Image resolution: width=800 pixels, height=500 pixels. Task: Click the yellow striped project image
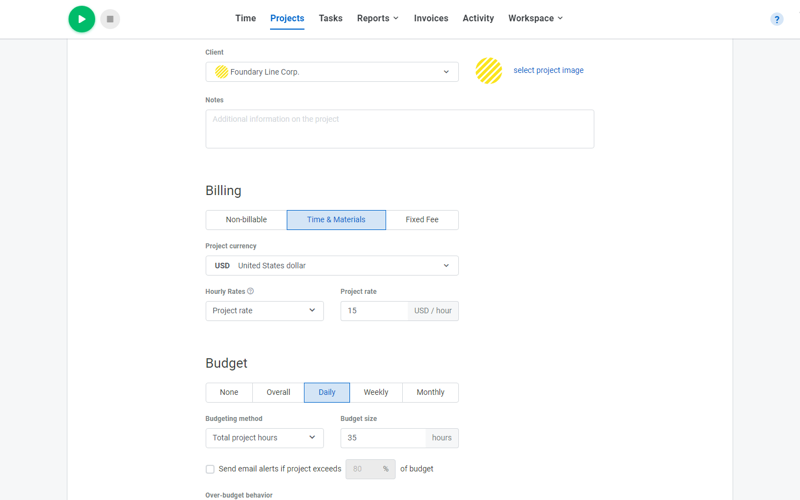tap(489, 70)
